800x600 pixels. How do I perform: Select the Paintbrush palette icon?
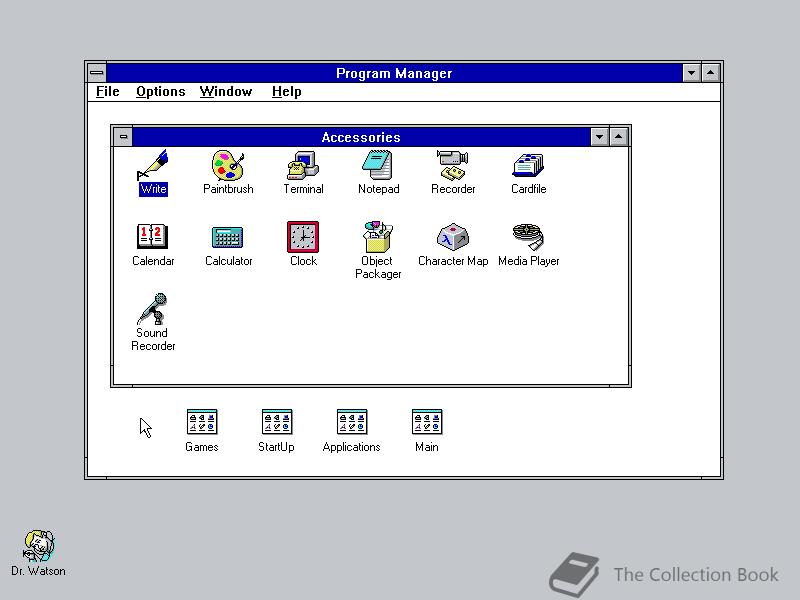(228, 165)
